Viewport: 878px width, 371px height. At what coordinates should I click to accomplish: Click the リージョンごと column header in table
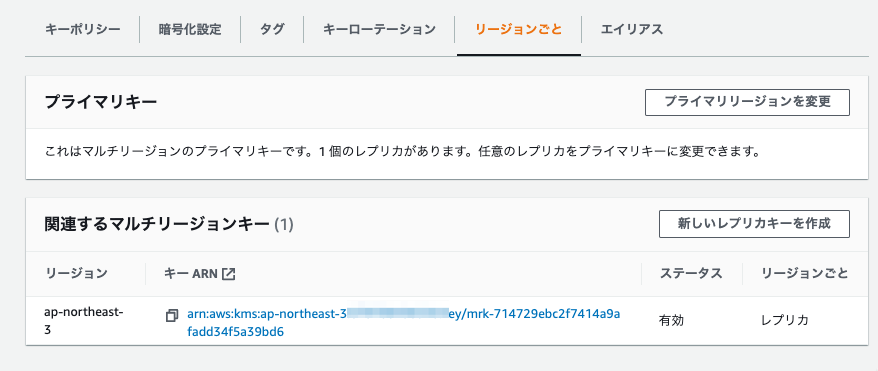coord(804,274)
